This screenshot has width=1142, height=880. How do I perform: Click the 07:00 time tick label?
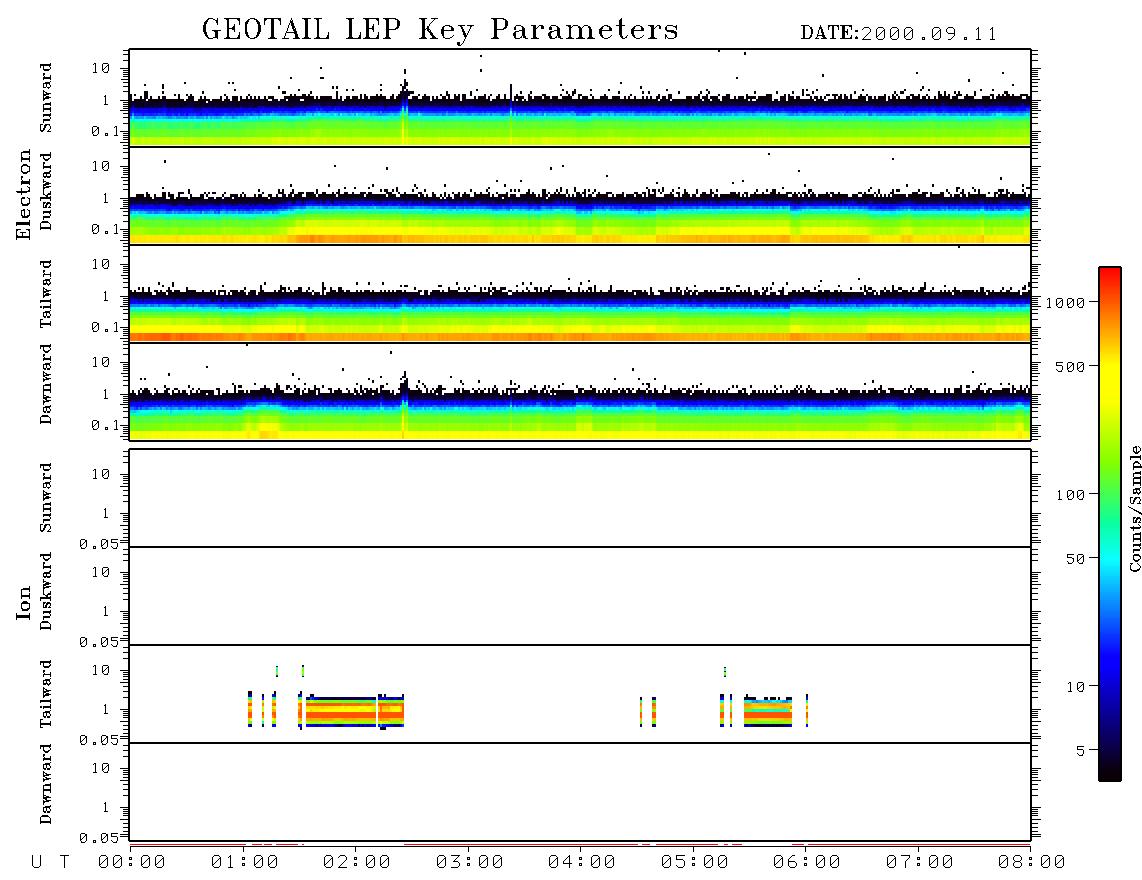(920, 863)
